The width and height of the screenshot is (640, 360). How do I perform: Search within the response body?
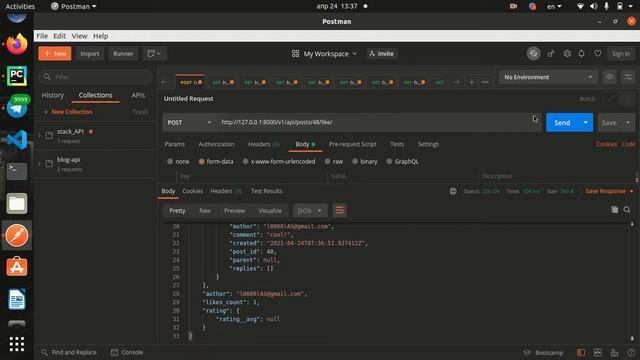[627, 210]
